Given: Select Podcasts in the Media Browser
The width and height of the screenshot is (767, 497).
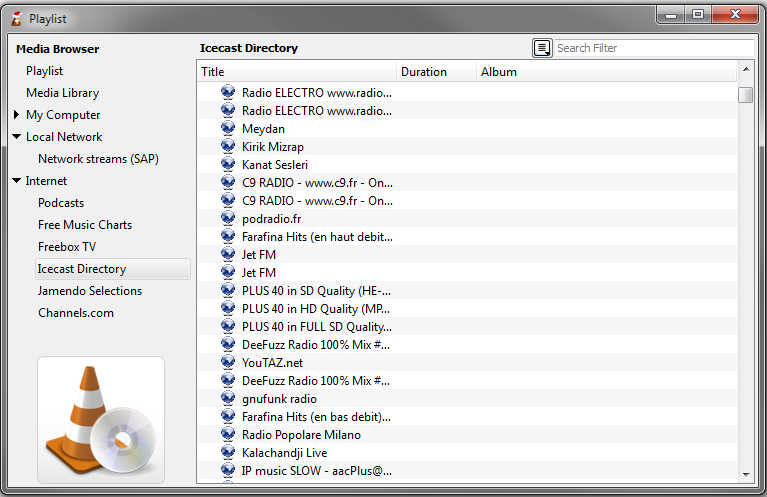Looking at the screenshot, I should point(61,203).
